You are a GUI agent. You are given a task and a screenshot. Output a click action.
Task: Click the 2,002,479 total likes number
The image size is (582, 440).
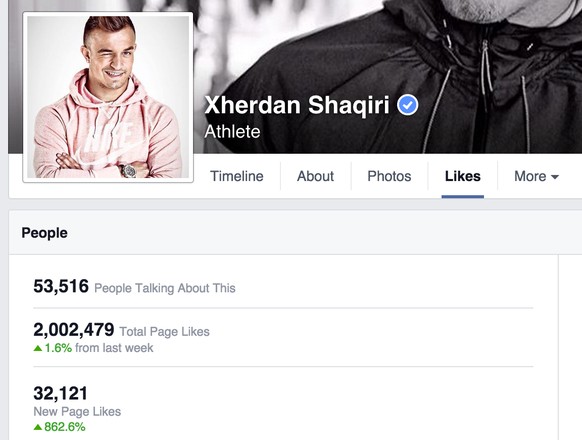click(x=73, y=330)
